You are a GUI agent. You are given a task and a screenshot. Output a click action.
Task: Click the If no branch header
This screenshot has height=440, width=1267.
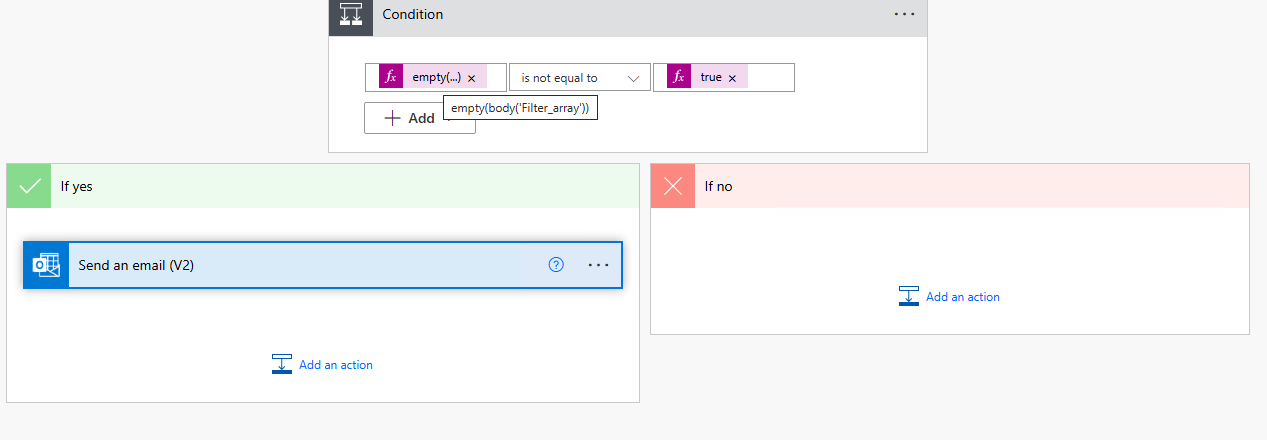(950, 186)
